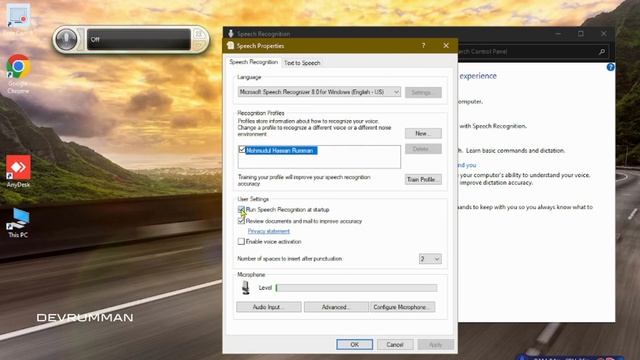Open Privacy statement link
The height and width of the screenshot is (360, 640).
(x=269, y=231)
